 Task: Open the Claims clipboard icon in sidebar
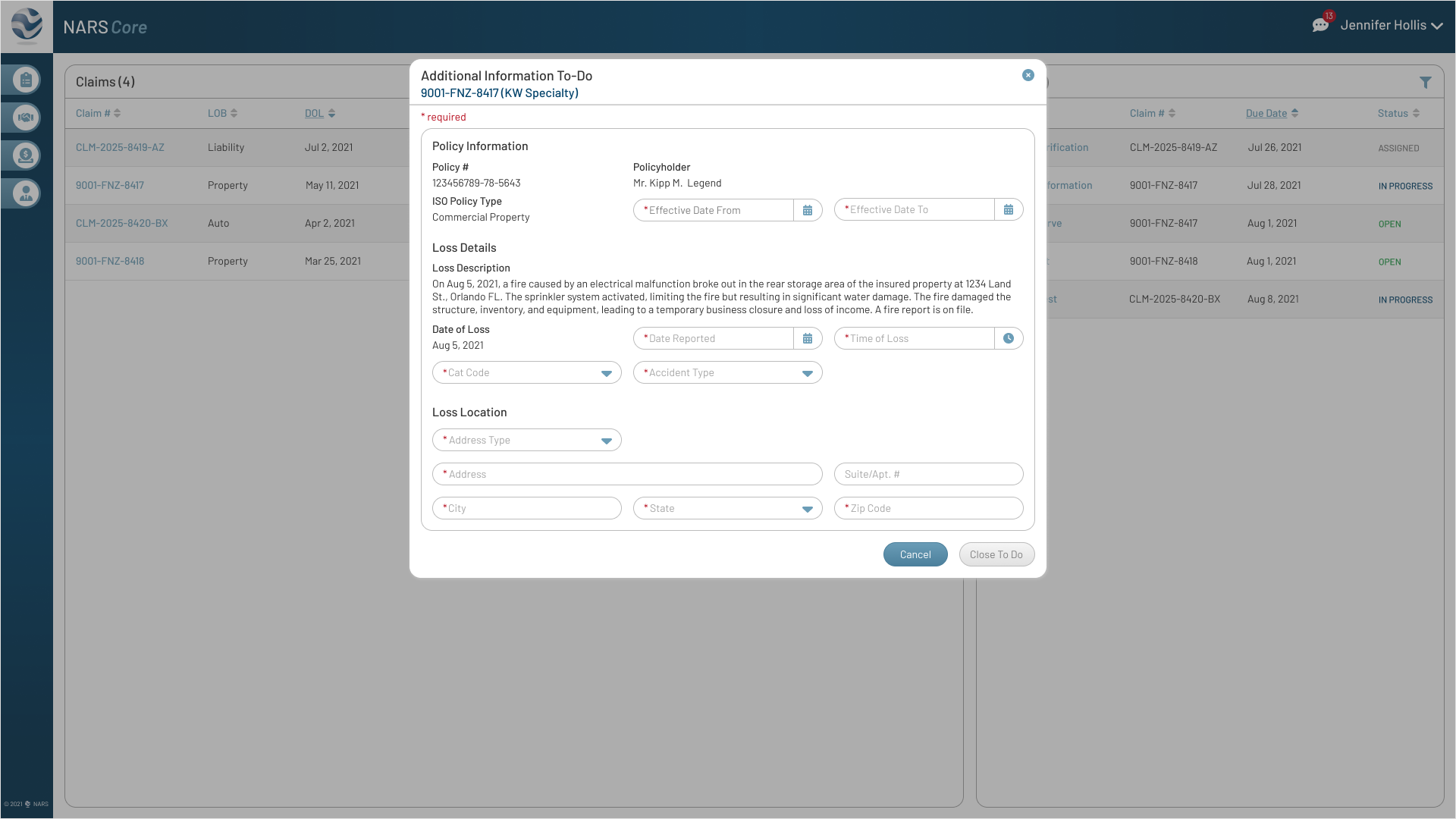25,80
